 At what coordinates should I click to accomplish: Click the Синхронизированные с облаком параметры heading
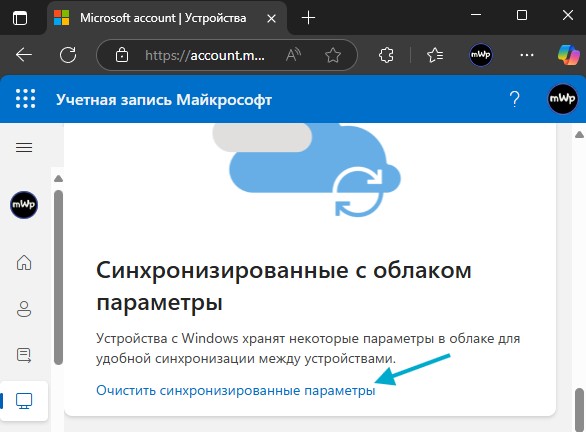(284, 286)
